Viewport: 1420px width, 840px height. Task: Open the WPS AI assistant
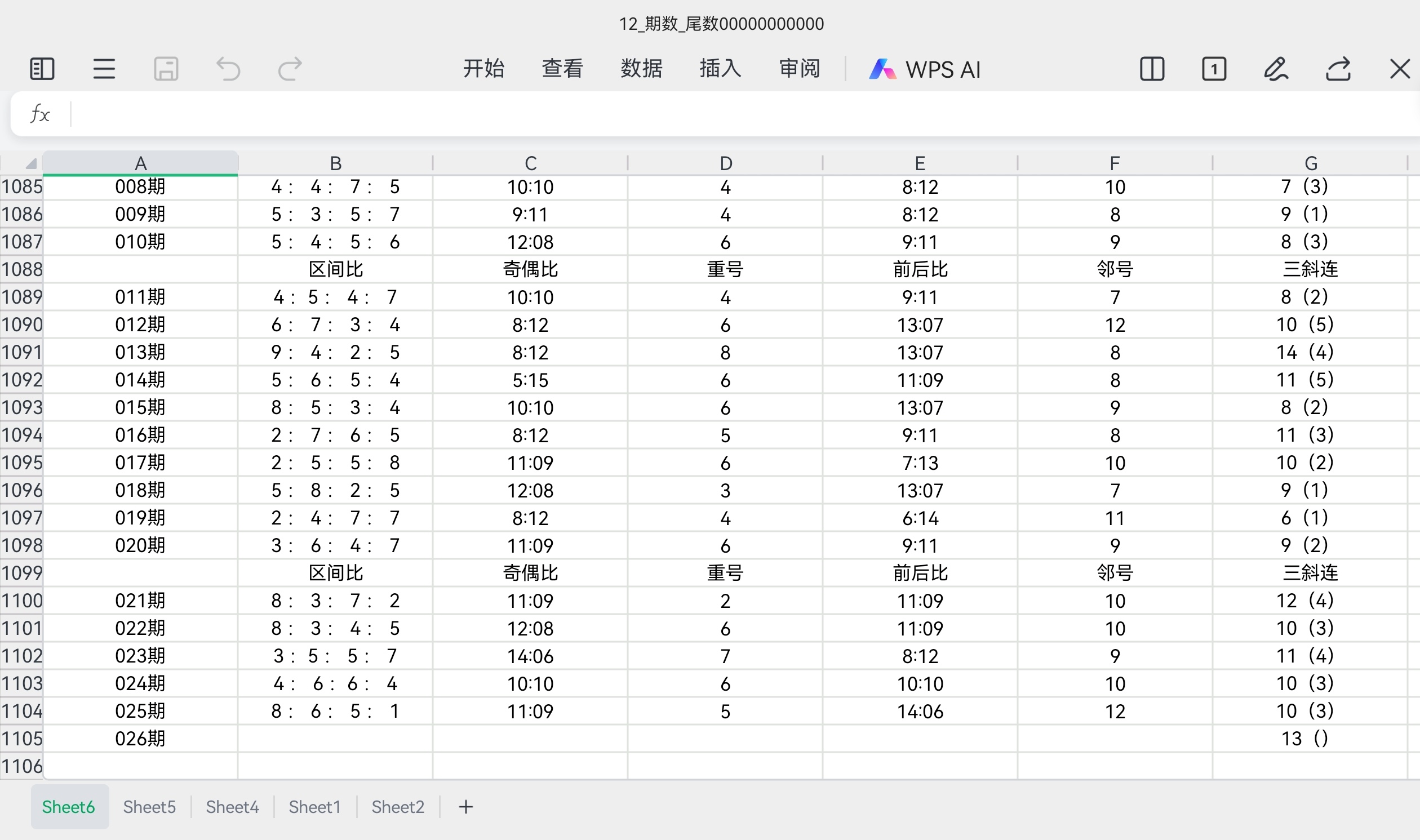point(925,69)
